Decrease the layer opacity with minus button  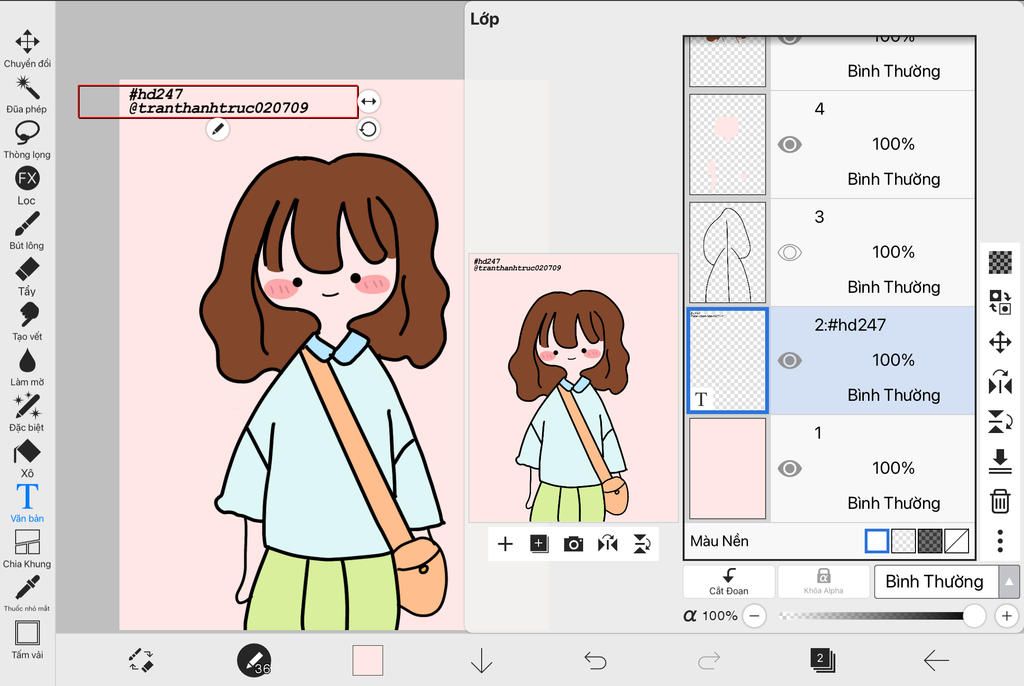754,615
